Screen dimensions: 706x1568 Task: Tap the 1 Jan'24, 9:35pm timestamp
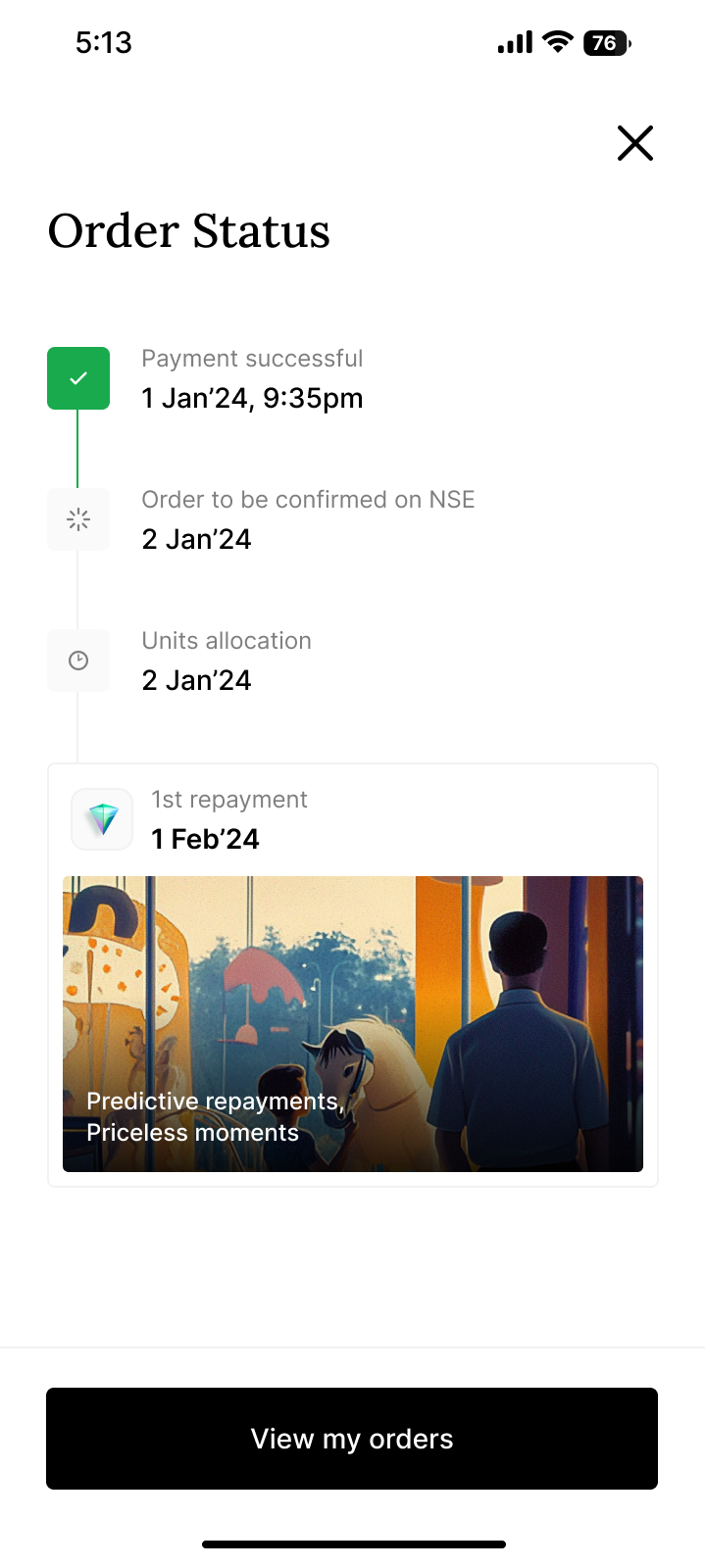pos(252,398)
